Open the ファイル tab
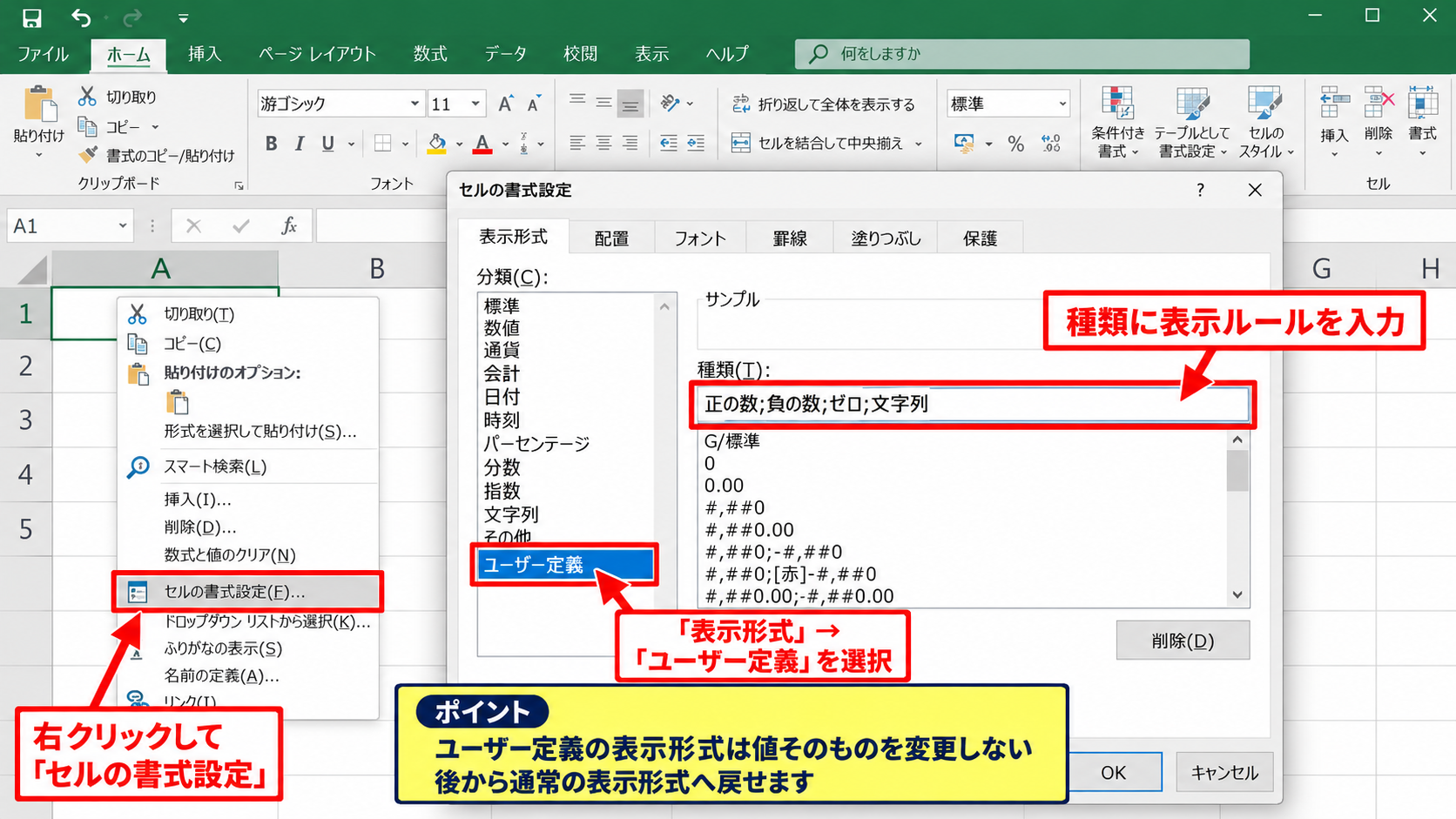Image resolution: width=1456 pixels, height=819 pixels. tap(43, 54)
